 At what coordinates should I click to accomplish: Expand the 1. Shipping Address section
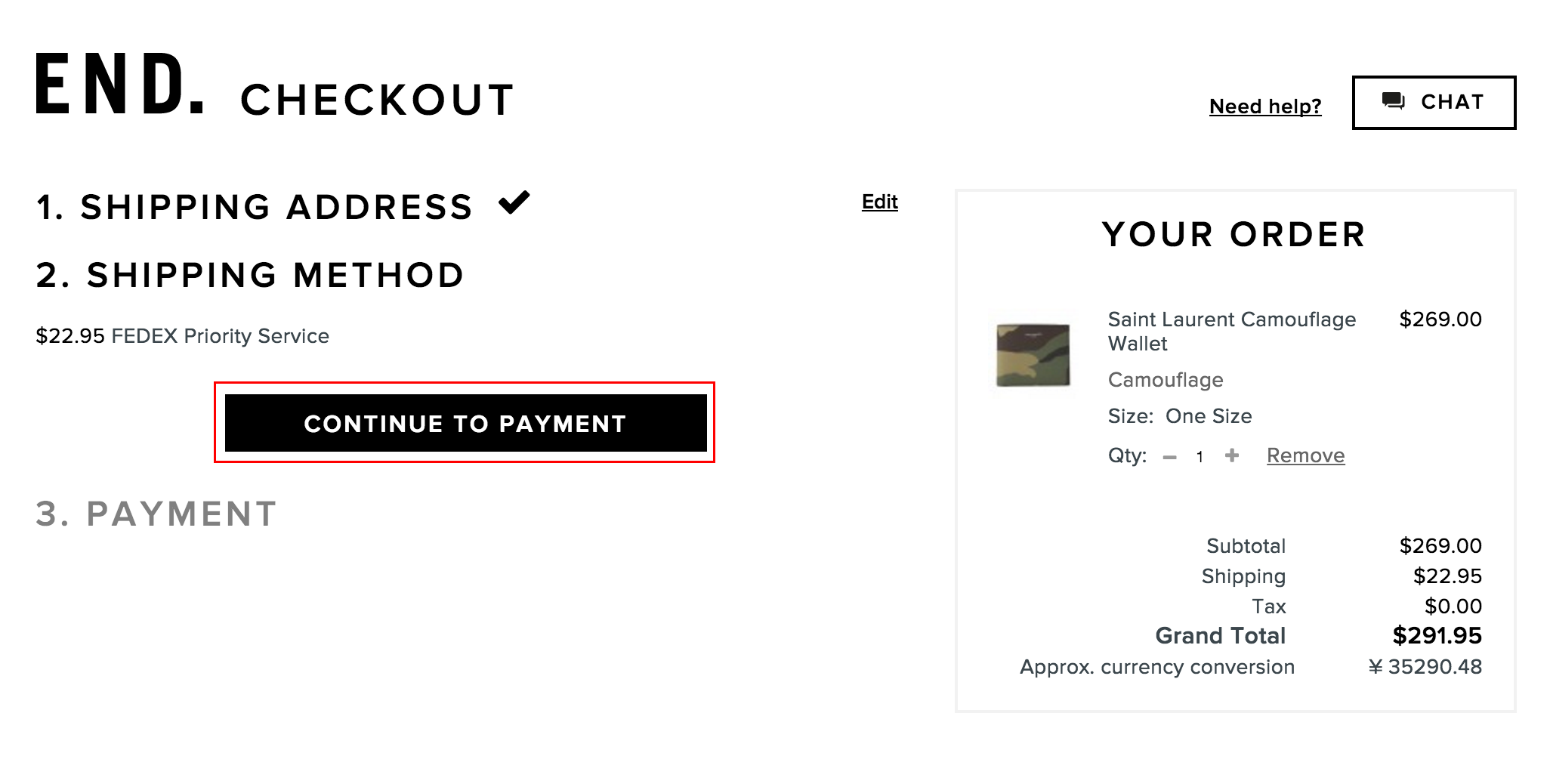pyautogui.click(x=255, y=207)
